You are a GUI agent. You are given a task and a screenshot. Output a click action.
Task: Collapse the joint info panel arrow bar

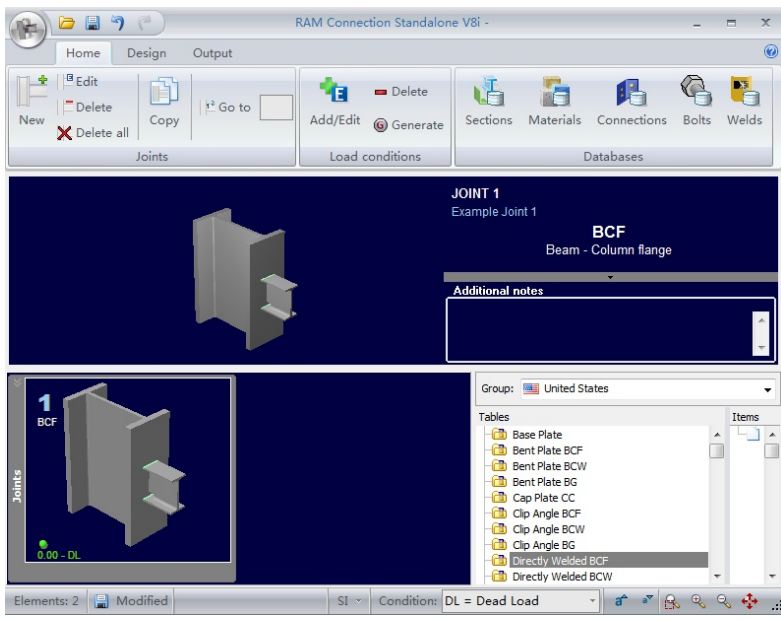610,277
